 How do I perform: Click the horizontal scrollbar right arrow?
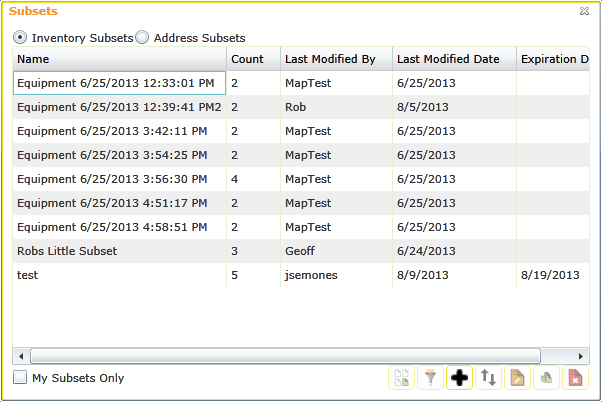[581, 356]
